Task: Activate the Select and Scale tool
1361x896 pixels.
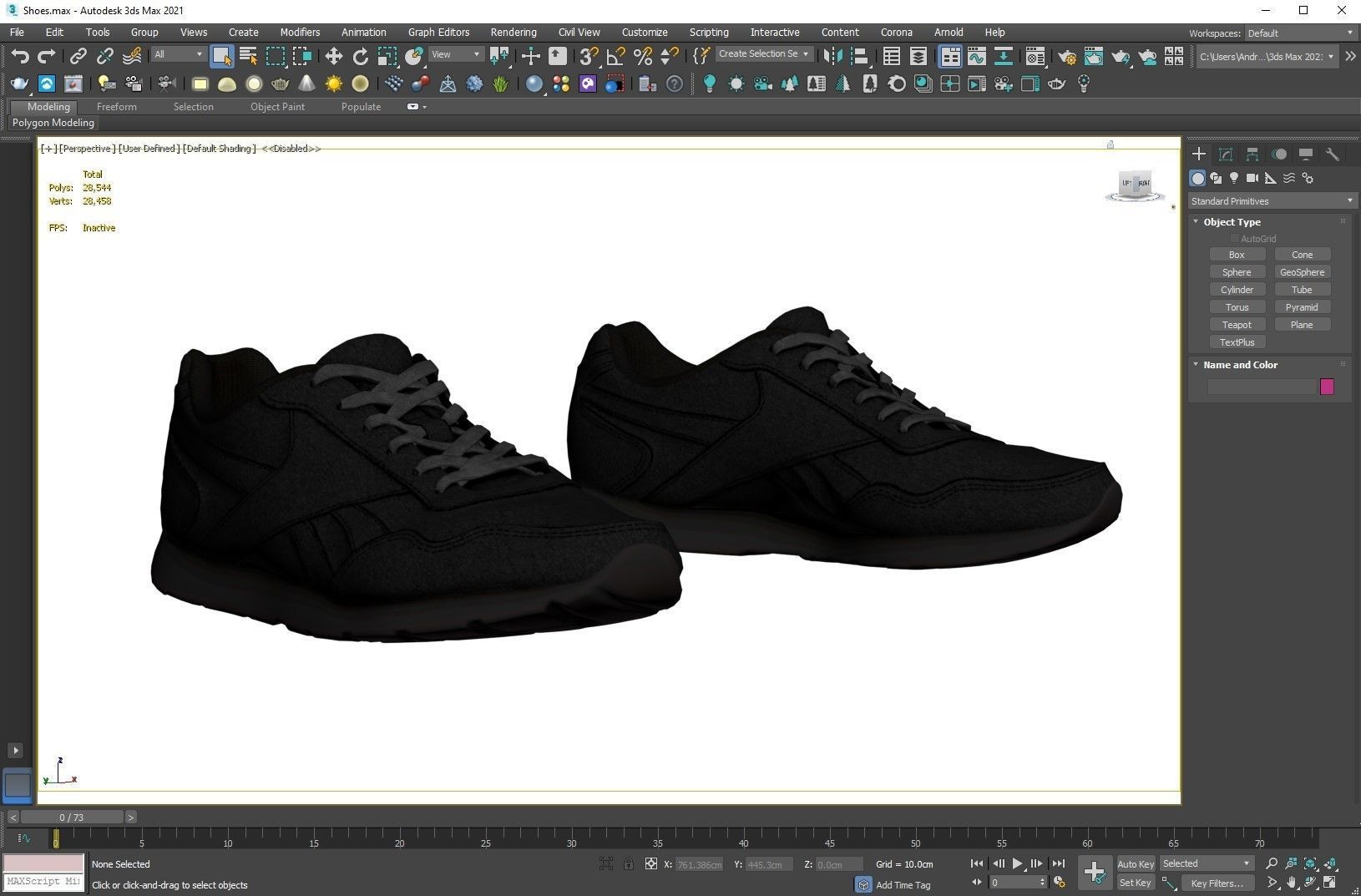Action: [x=387, y=56]
